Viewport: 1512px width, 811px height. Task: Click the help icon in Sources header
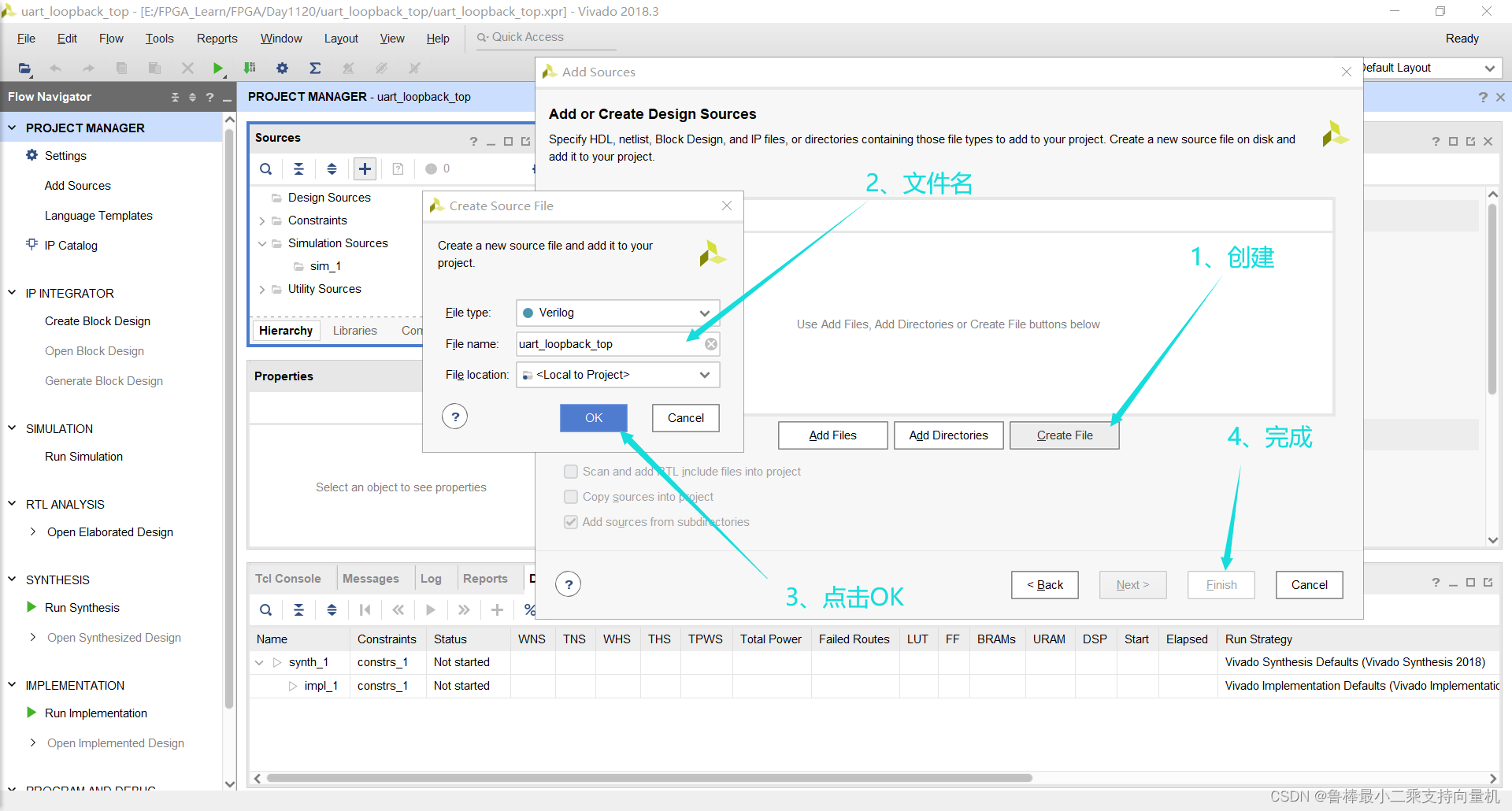[x=473, y=142]
